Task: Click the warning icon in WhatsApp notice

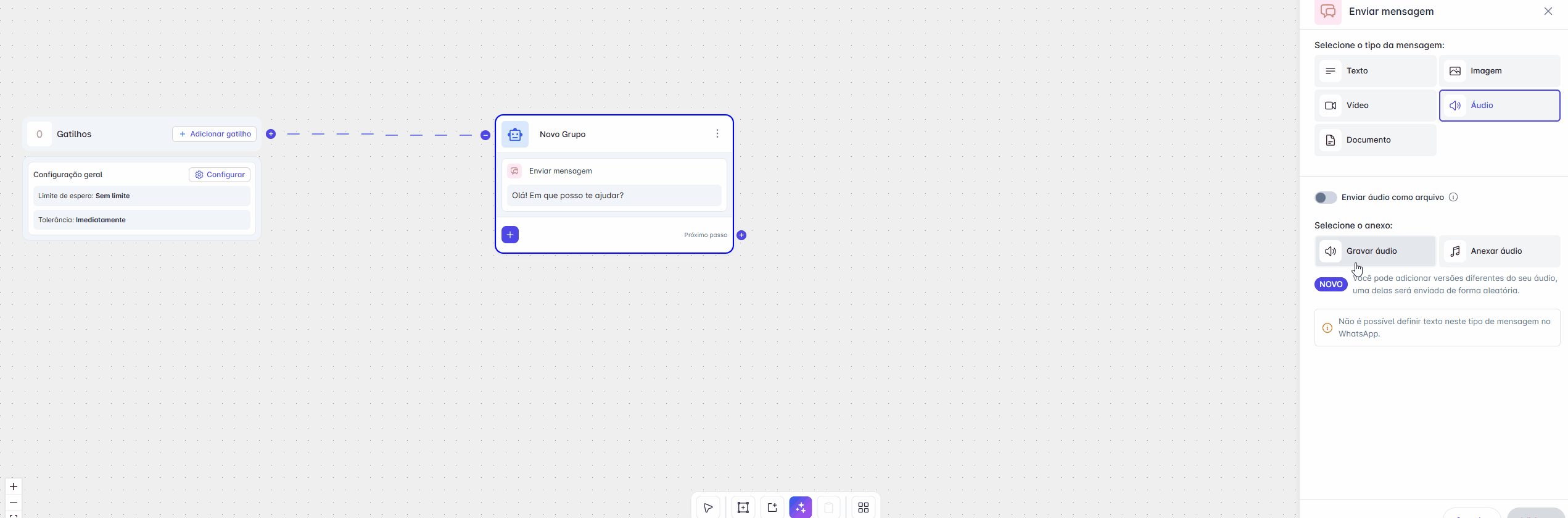Action: [1327, 328]
